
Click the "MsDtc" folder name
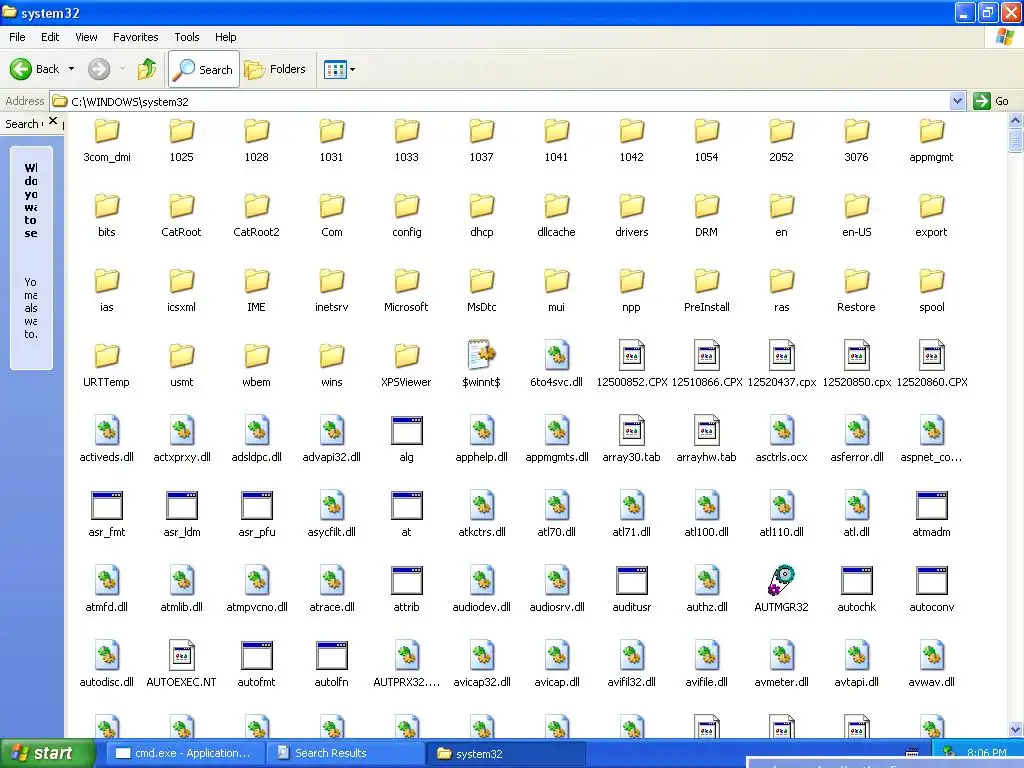tap(481, 307)
